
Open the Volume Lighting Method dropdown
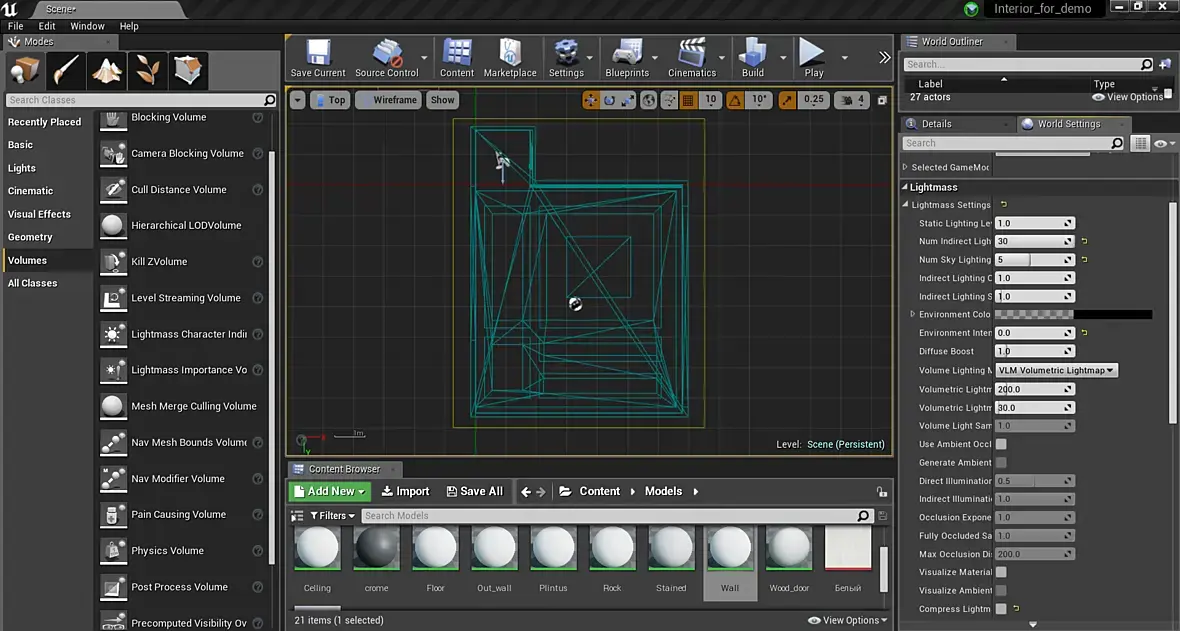point(1056,370)
